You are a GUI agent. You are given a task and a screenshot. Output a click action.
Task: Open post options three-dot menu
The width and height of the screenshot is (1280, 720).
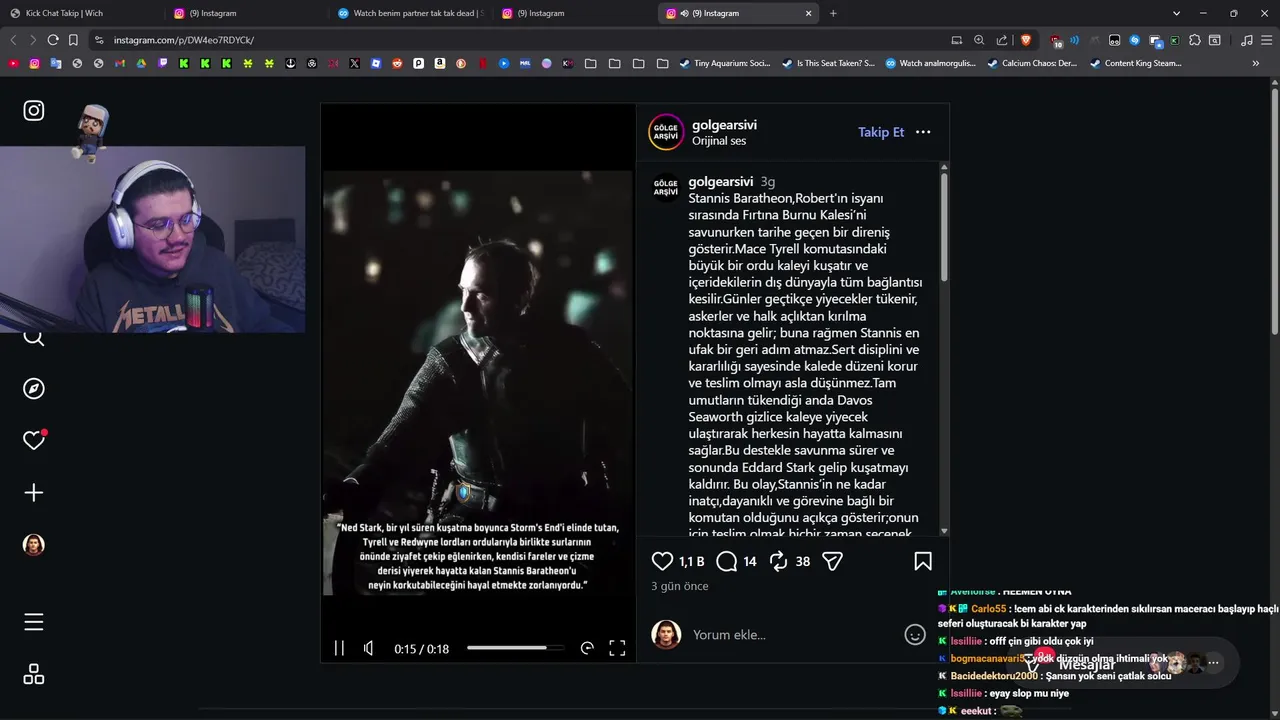pos(923,132)
